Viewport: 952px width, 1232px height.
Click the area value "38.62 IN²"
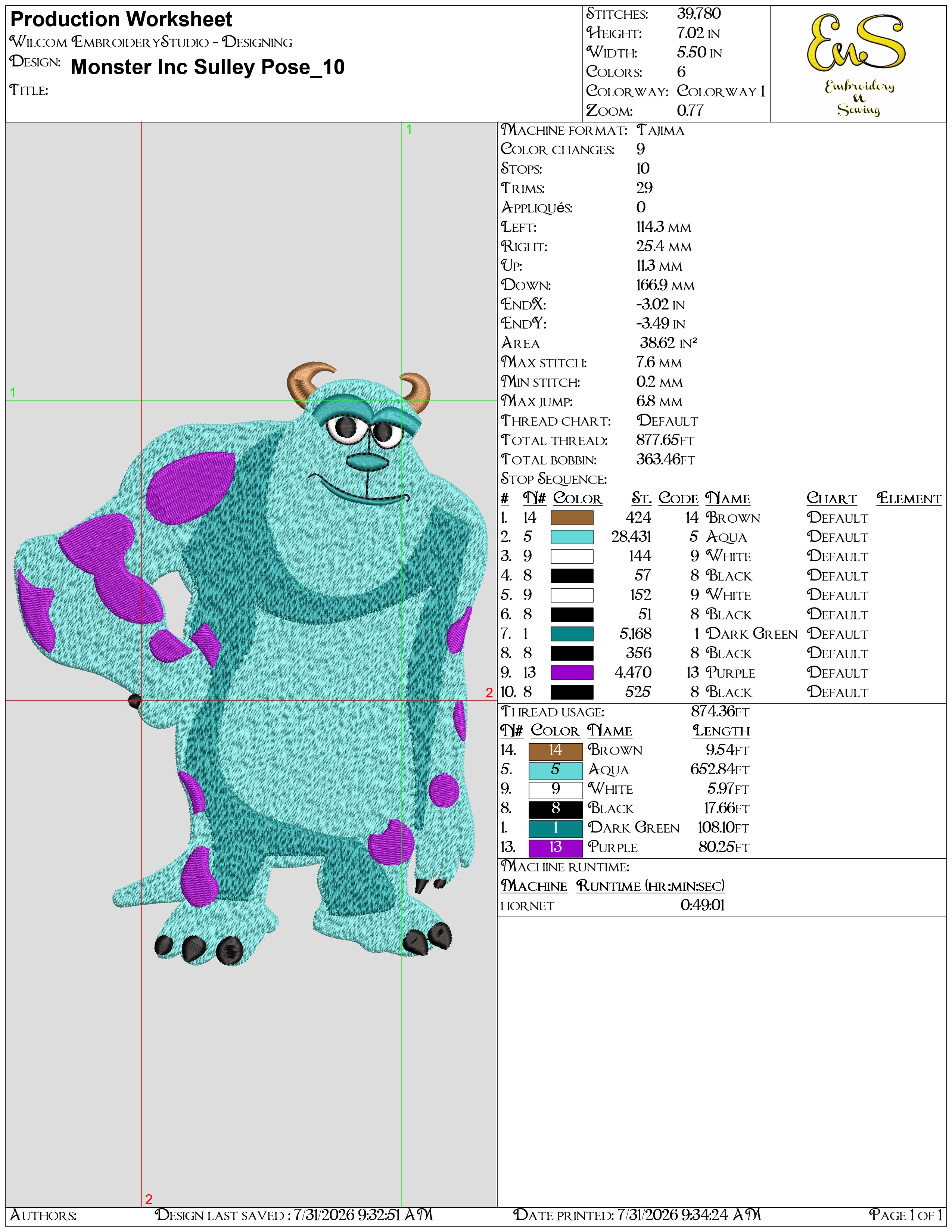(669, 343)
